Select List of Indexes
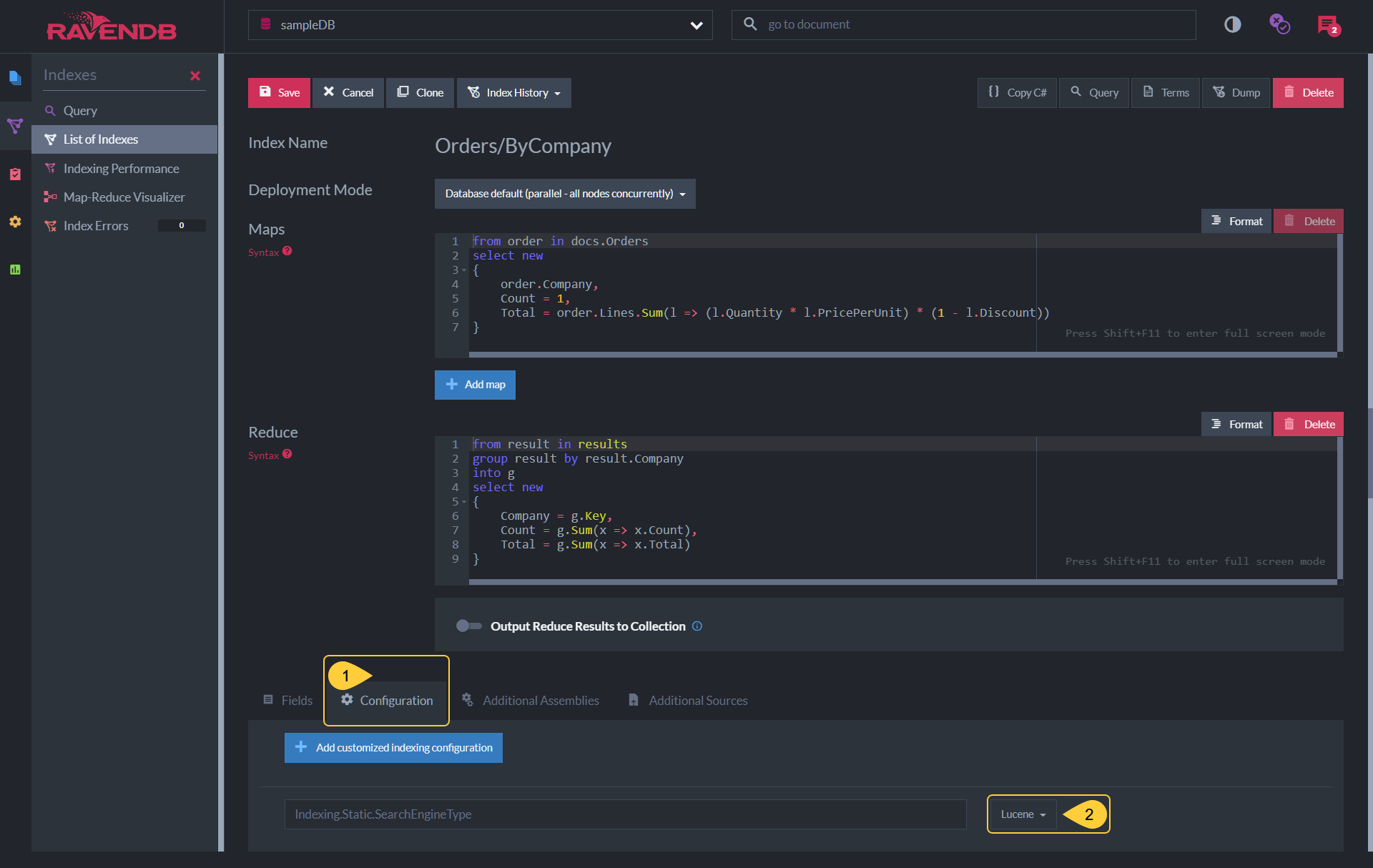1373x868 pixels. pos(124,139)
